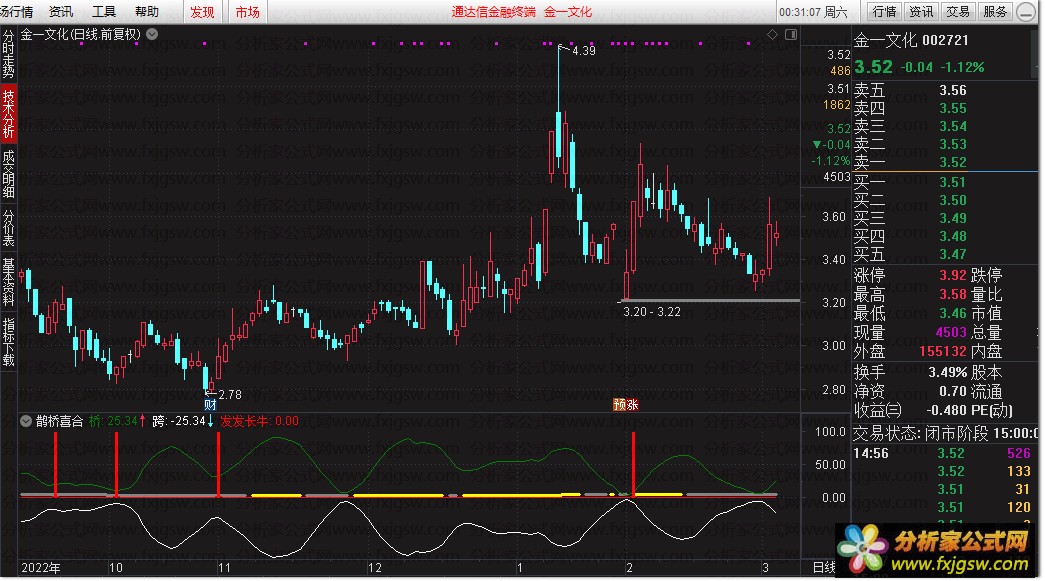Screen dimensions: 1045x581
Task: Click the 卖五 ask price 3.56
Action: click(x=953, y=90)
